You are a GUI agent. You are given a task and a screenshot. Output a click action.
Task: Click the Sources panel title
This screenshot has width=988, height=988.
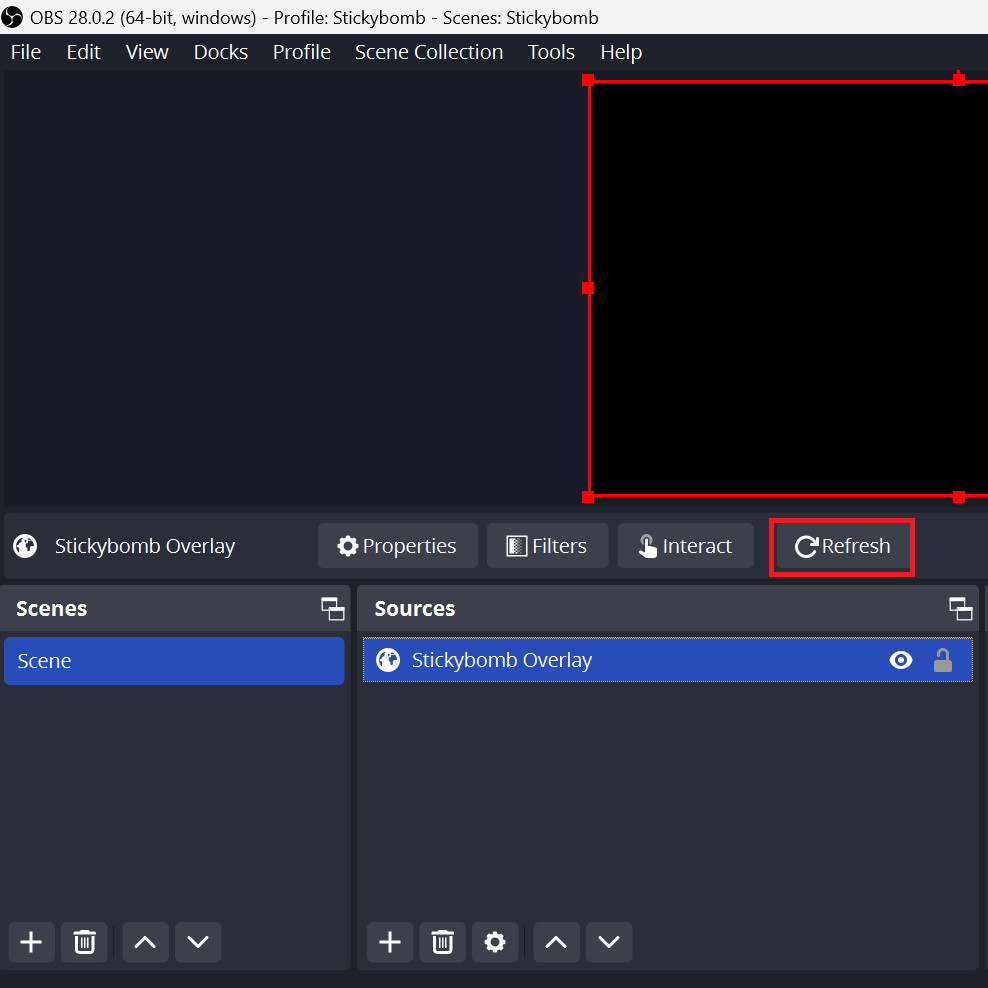point(415,609)
